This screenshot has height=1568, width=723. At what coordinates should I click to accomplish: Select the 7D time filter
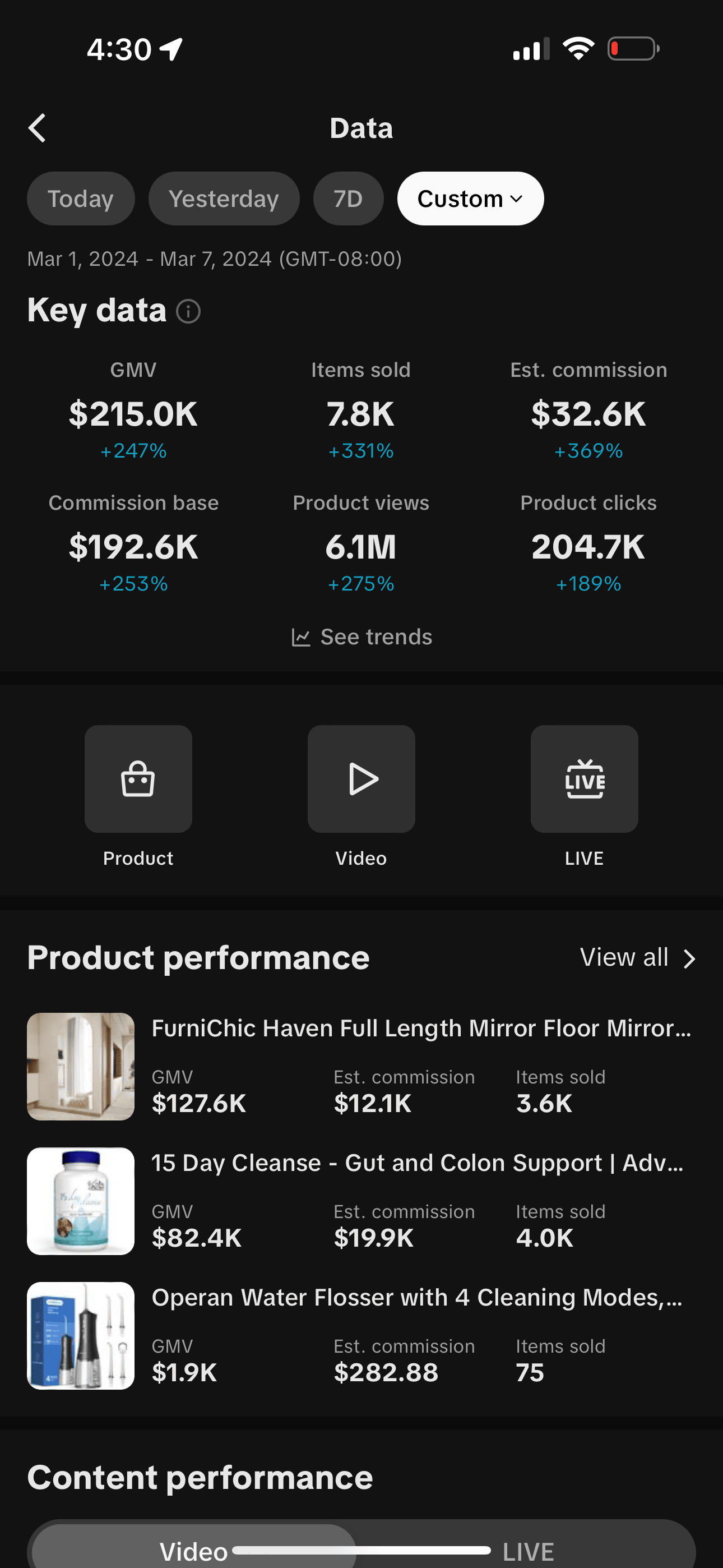[x=348, y=199]
